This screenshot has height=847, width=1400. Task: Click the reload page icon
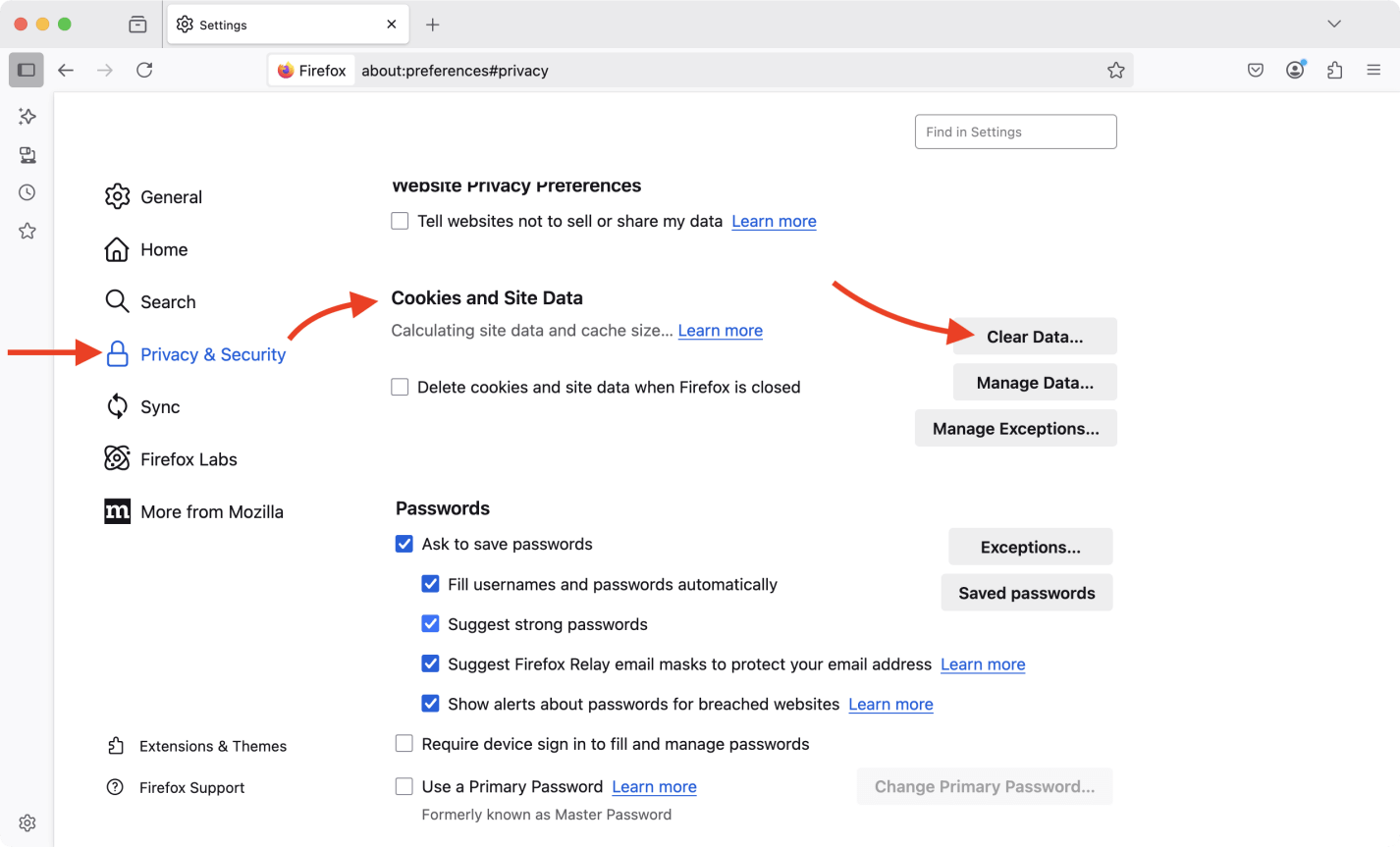pos(144,71)
